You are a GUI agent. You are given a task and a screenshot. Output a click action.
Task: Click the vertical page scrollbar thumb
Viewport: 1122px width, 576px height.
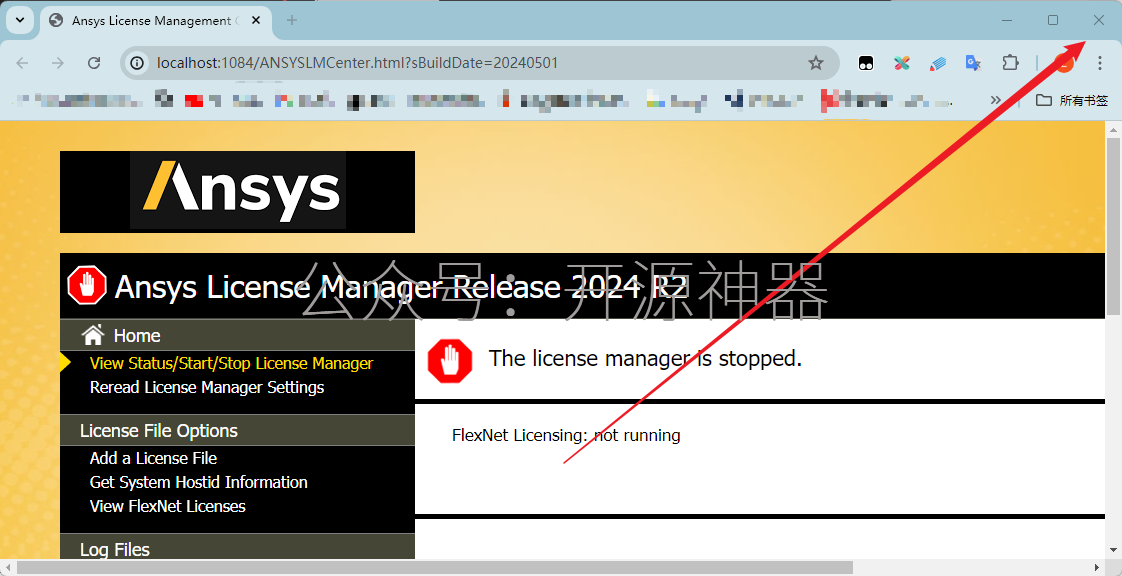1113,225
